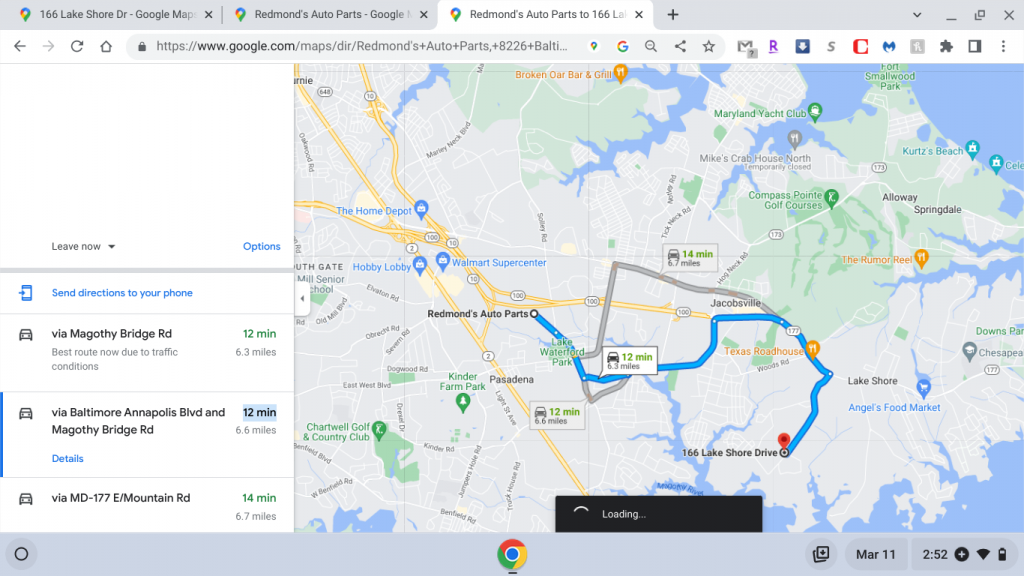This screenshot has width=1024, height=576.
Task: Click the send-to-phone icon
Action: (25, 293)
